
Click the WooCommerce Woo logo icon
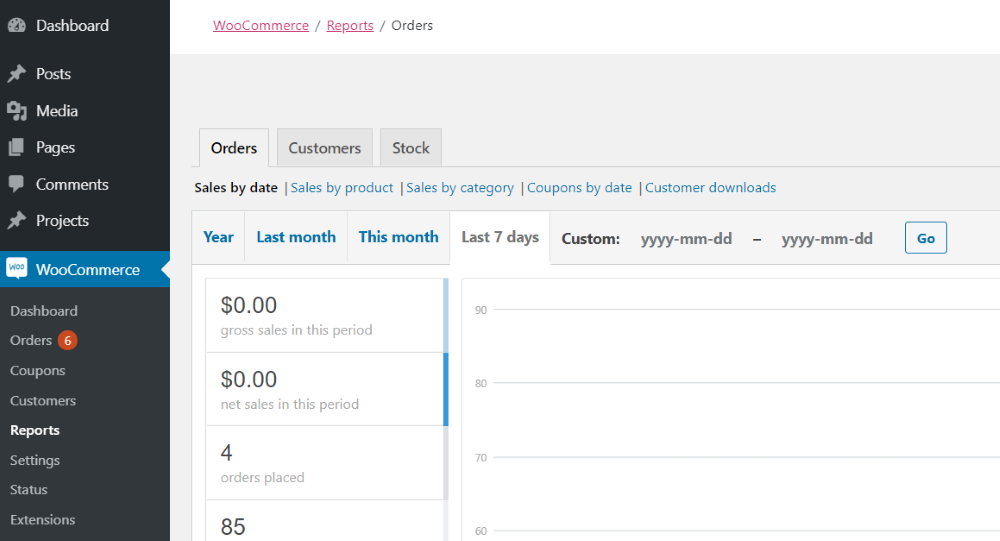[x=17, y=268]
